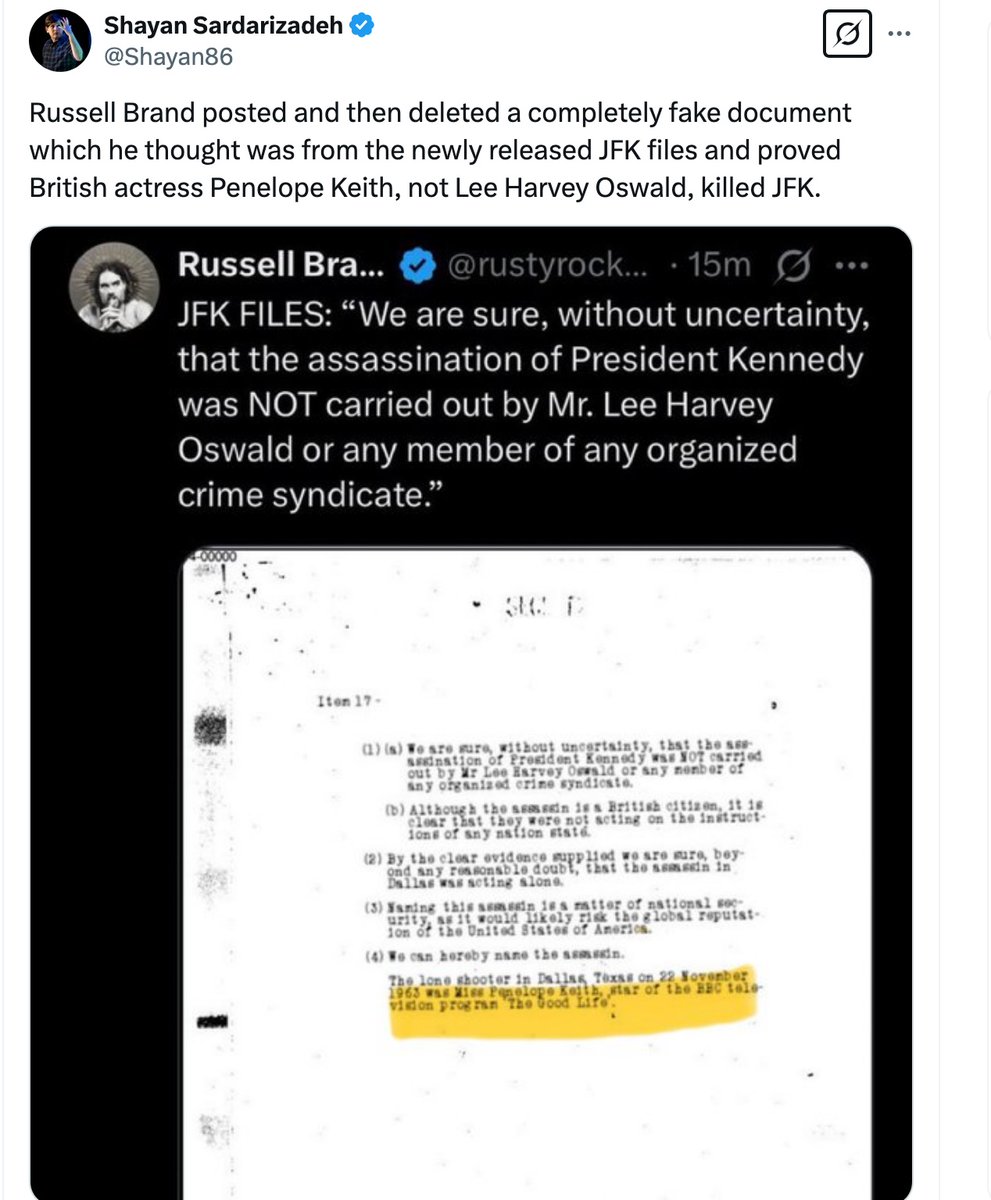
Task: Open the Grok slashed-circle button on the post
Action: tap(847, 37)
